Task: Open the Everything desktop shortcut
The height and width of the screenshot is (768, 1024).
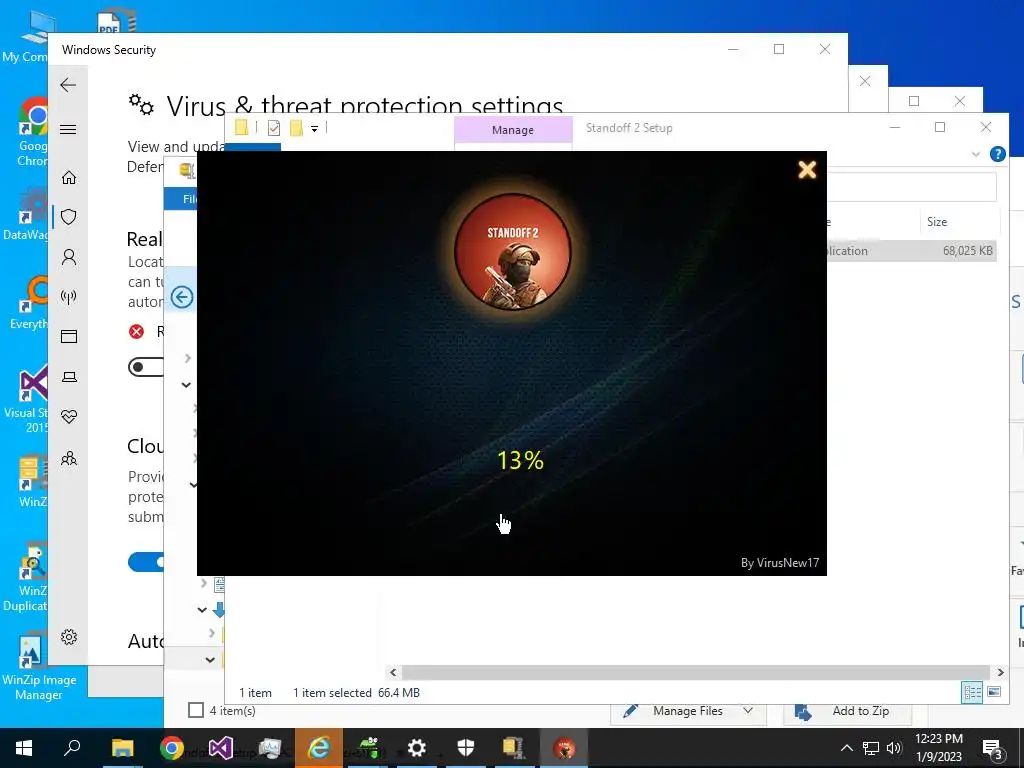Action: [29, 304]
